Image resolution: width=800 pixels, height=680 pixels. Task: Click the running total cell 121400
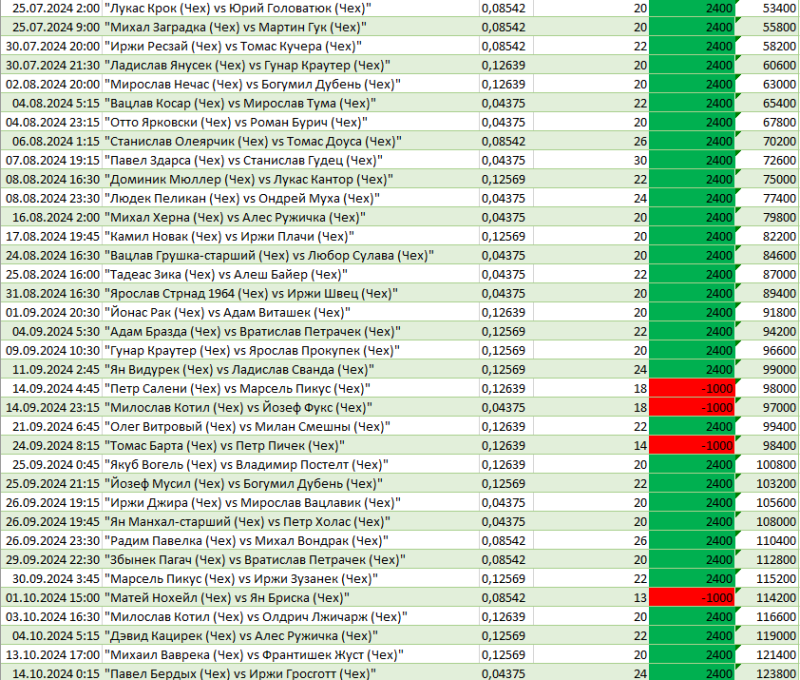pyautogui.click(x=775, y=654)
